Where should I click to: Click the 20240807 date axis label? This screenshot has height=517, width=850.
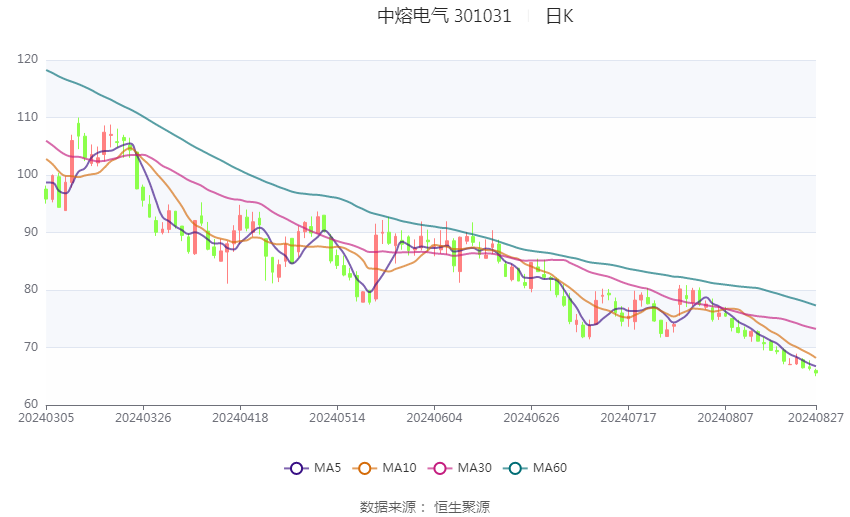click(x=725, y=418)
